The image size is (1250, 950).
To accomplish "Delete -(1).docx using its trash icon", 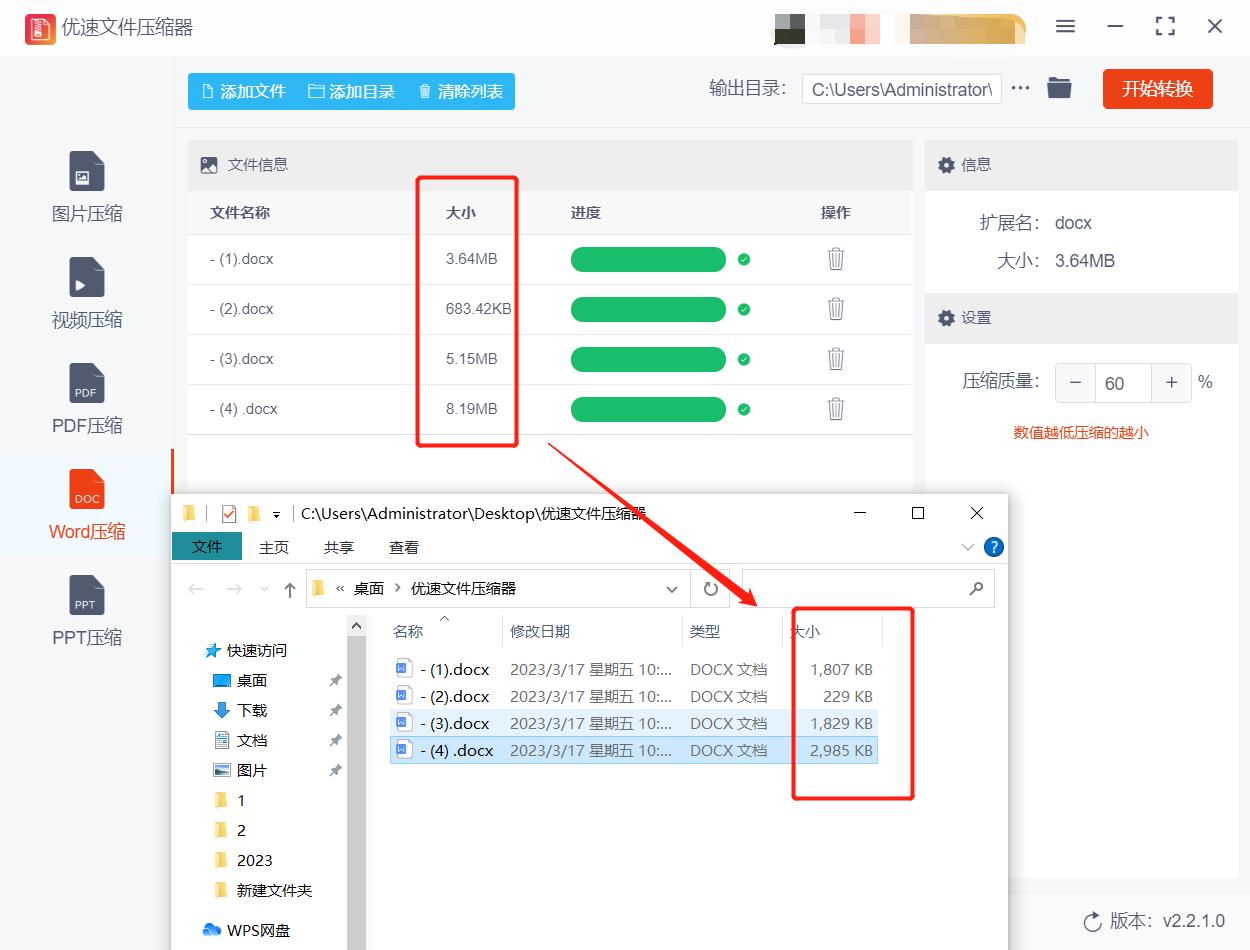I will 835,259.
